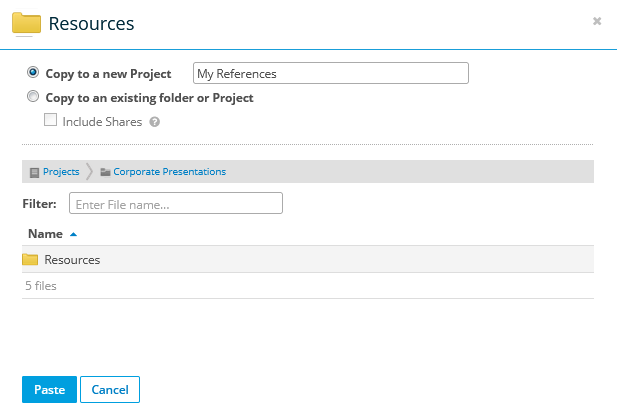Open the Corporate Presentations breadcrumb link
Screen dimensions: 617x409
[169, 172]
